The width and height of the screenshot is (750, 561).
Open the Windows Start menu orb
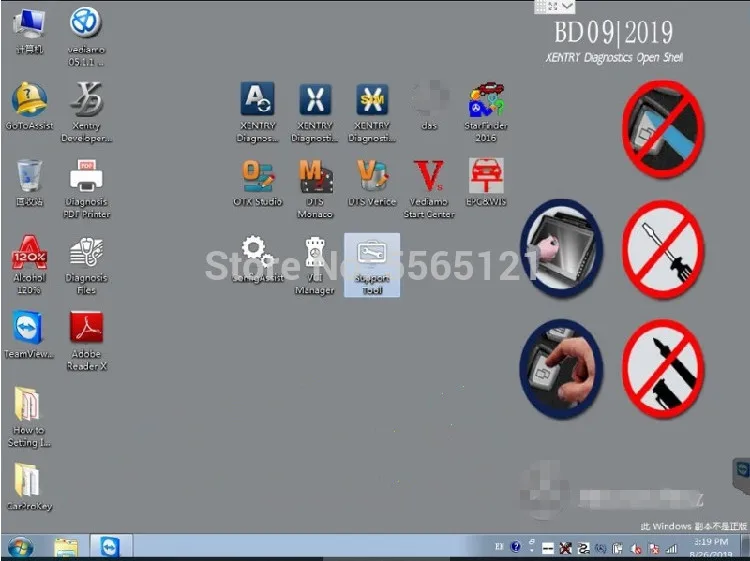20,547
